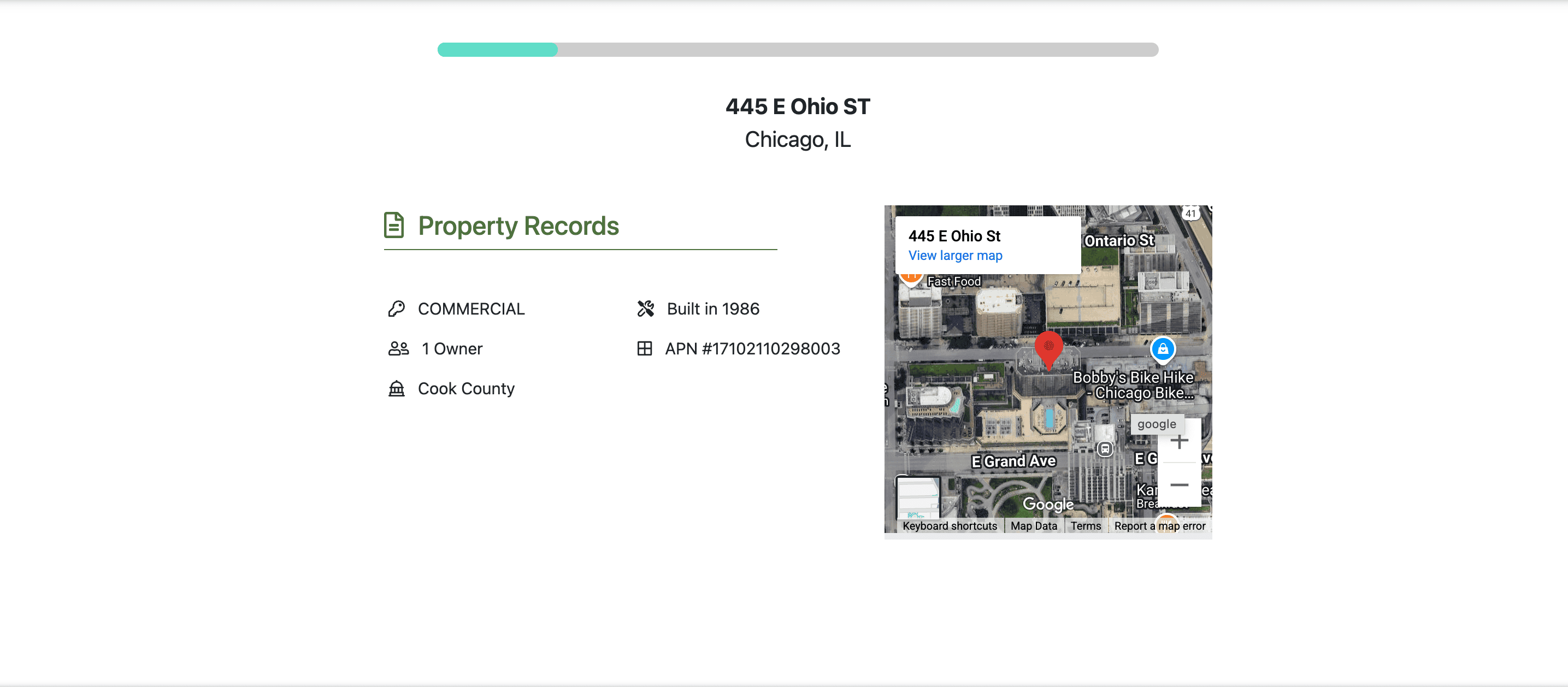This screenshot has height=687, width=1568.
Task: Click the Google logo on the map
Action: [x=1047, y=504]
